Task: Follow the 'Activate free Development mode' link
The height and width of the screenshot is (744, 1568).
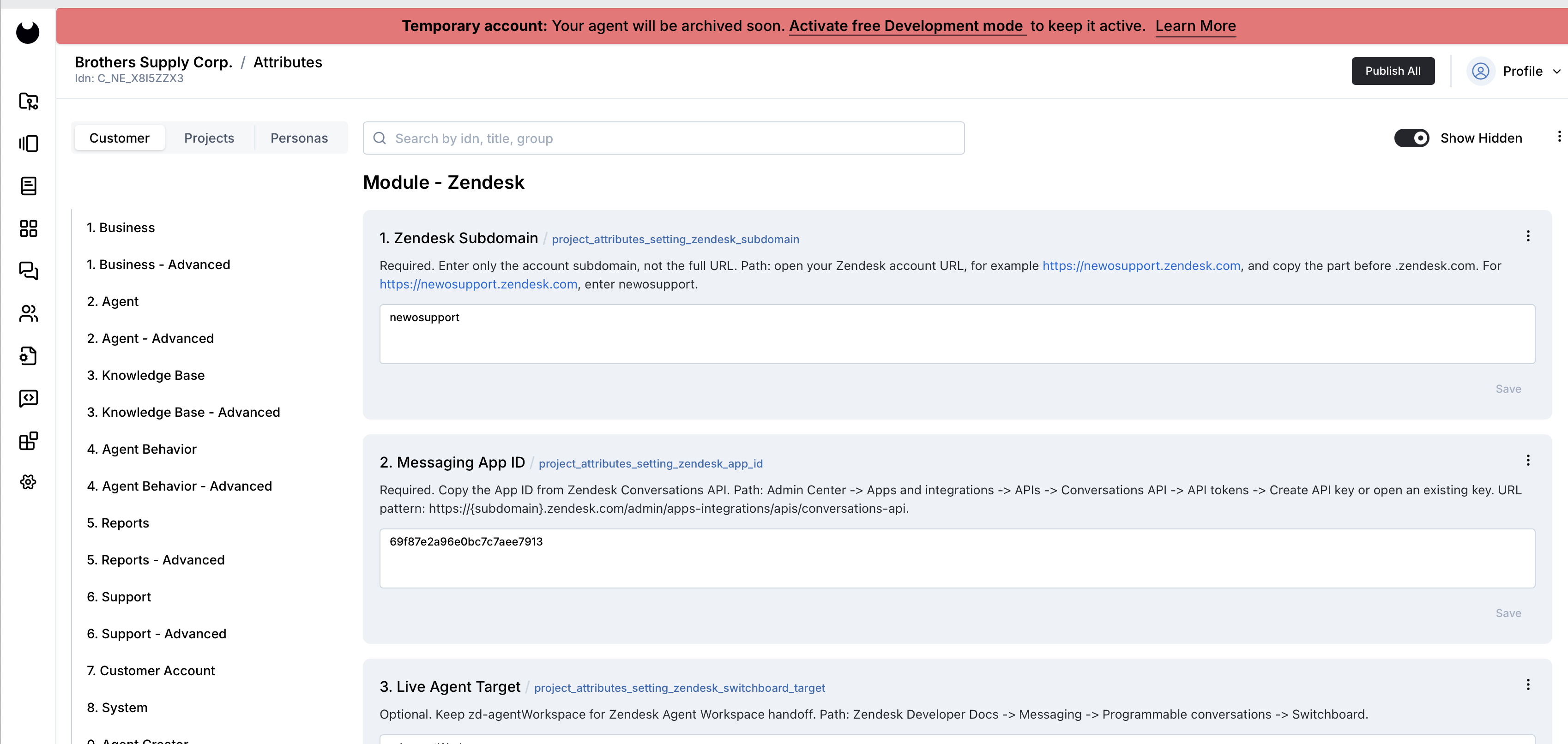Action: pos(906,26)
